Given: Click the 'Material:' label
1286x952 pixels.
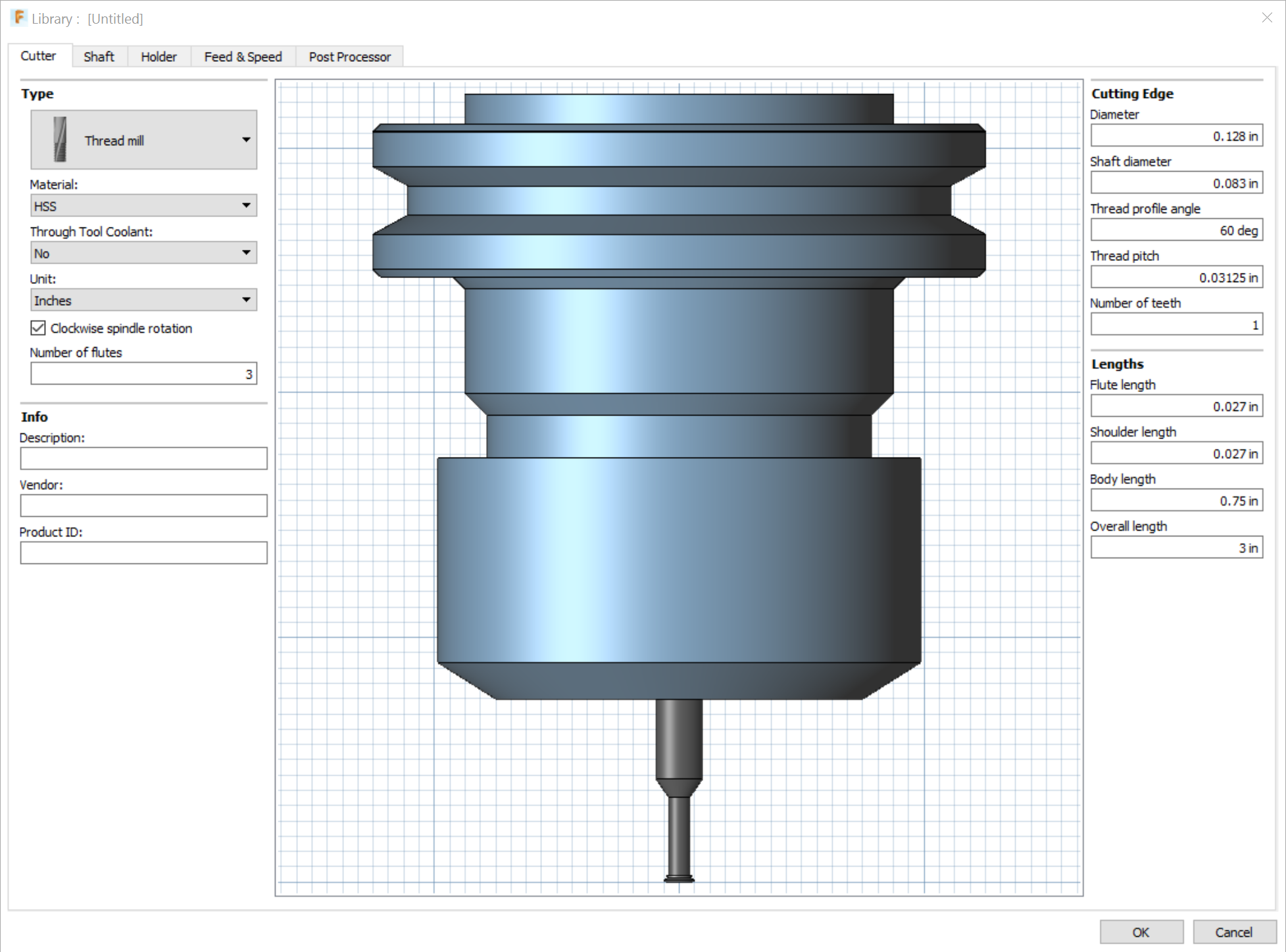Looking at the screenshot, I should 54,185.
